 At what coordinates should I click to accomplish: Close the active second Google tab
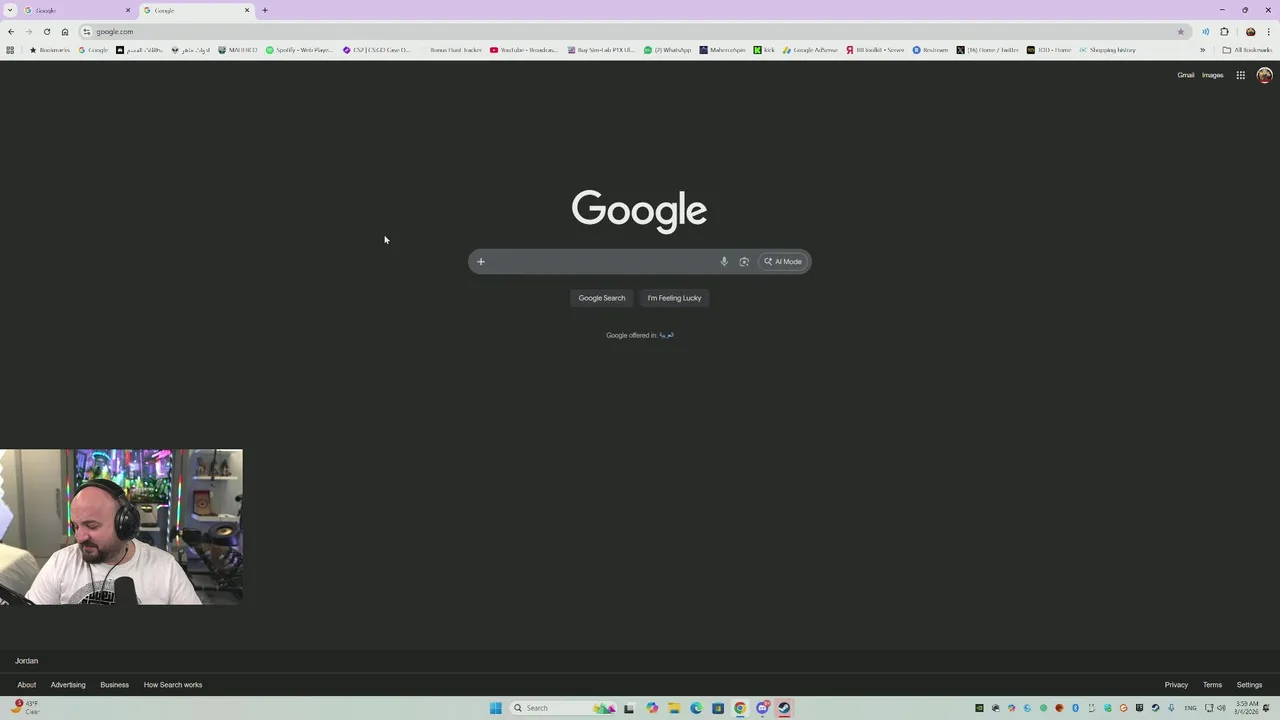pyautogui.click(x=247, y=10)
